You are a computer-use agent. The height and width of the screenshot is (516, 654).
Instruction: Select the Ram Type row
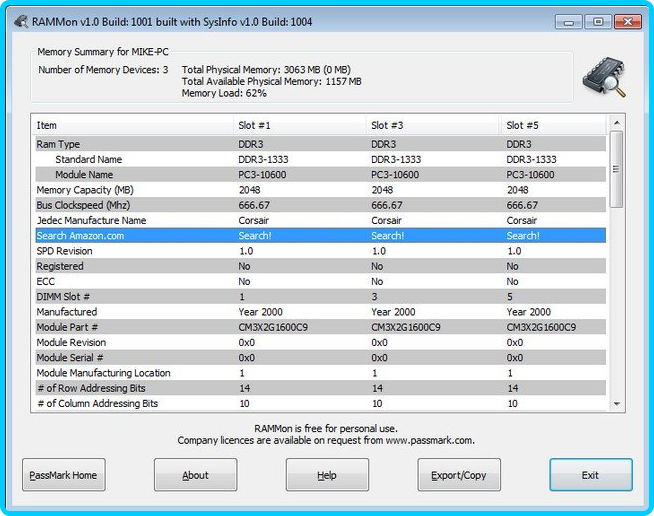tap(58, 144)
